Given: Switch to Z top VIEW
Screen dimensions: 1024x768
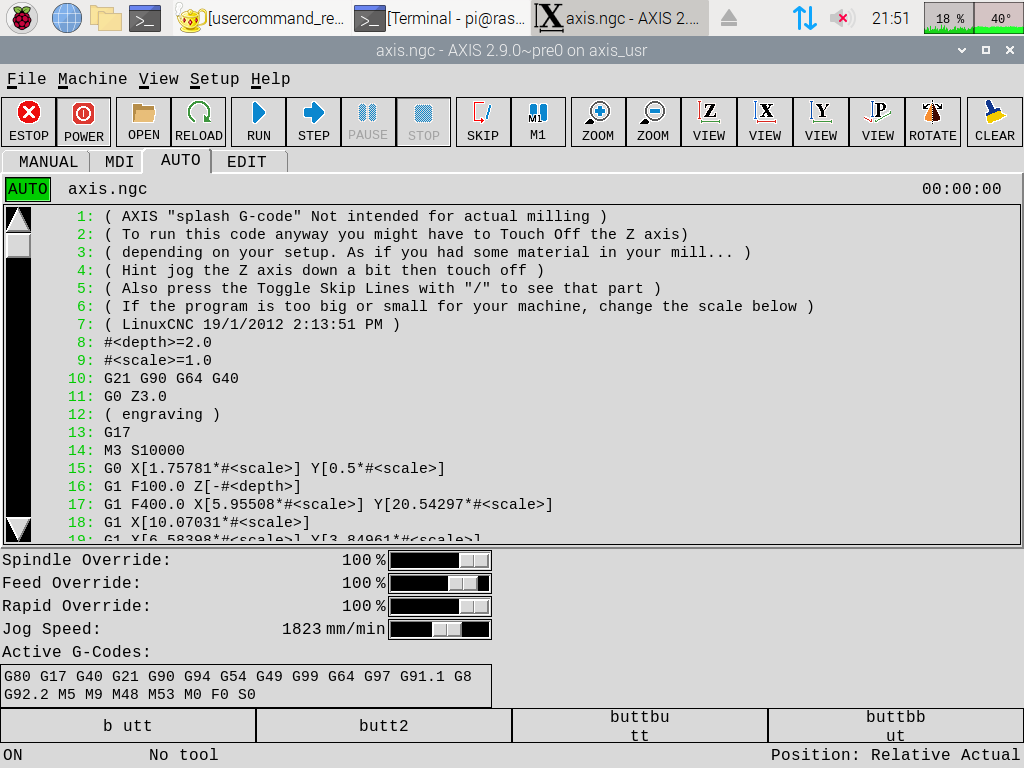Looking at the screenshot, I should pyautogui.click(x=709, y=122).
